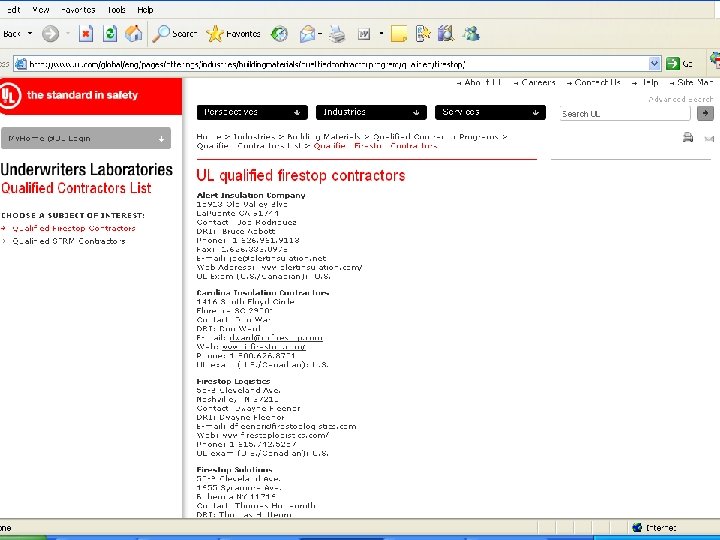720x540 pixels.
Task: Click the Internet zone status bar indicator
Action: (654, 528)
